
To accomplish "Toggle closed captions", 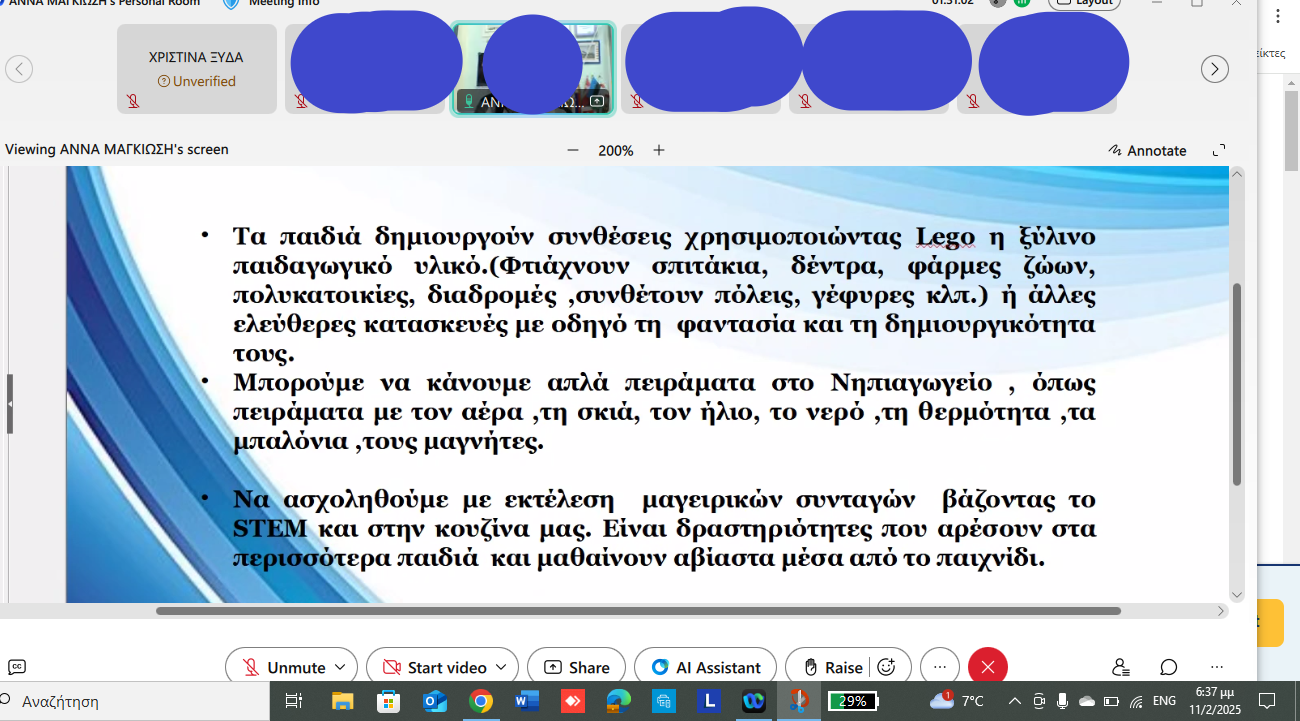I will click(x=16, y=667).
